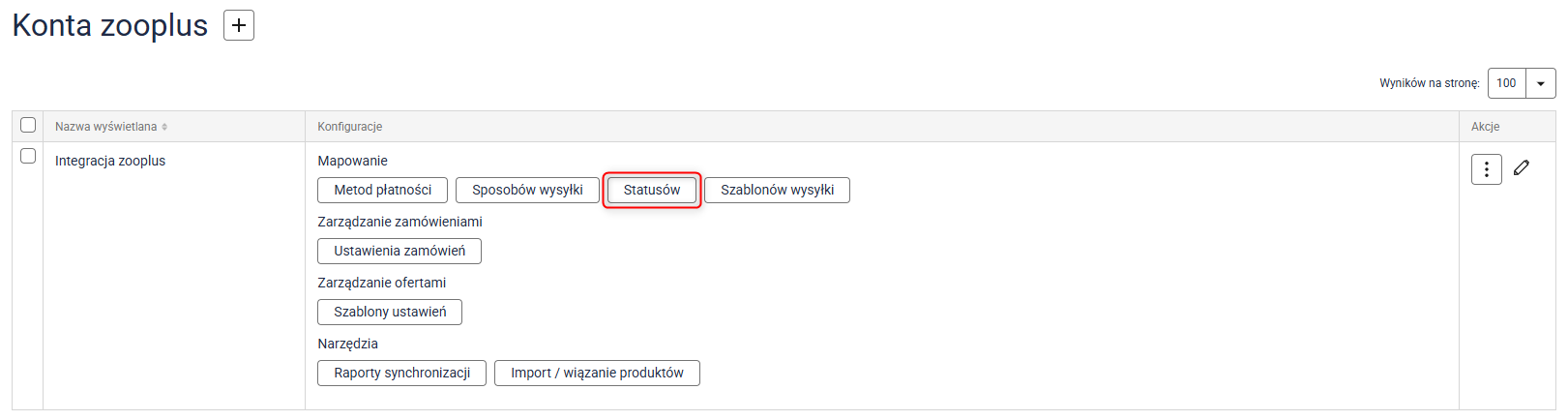Image resolution: width=1568 pixels, height=420 pixels.
Task: Click Import / wiązanie produktów button
Action: [597, 373]
